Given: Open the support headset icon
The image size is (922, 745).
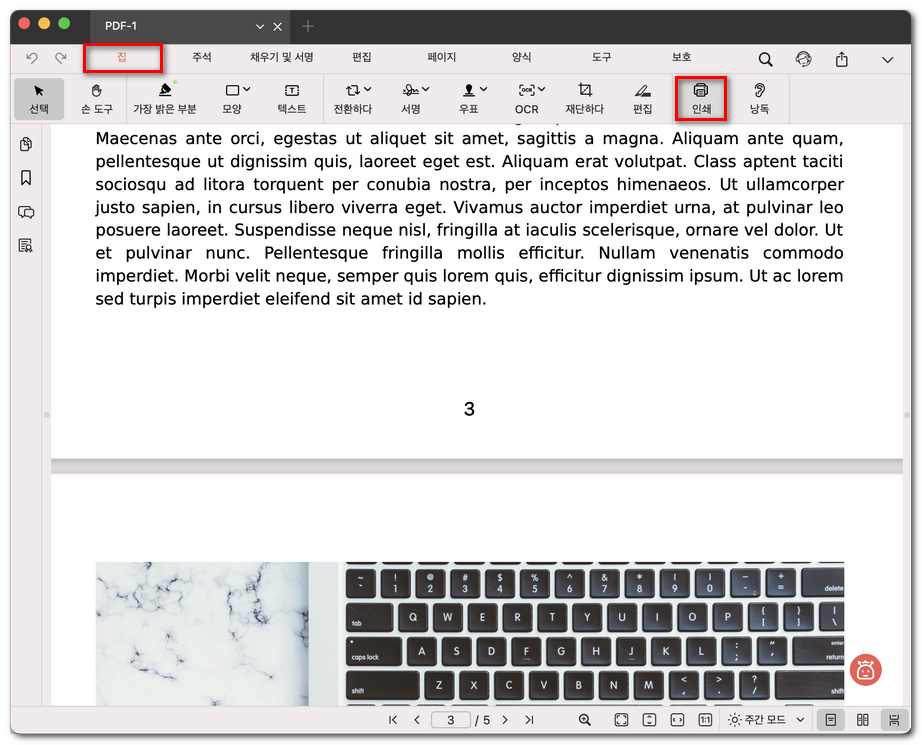Looking at the screenshot, I should (x=803, y=59).
